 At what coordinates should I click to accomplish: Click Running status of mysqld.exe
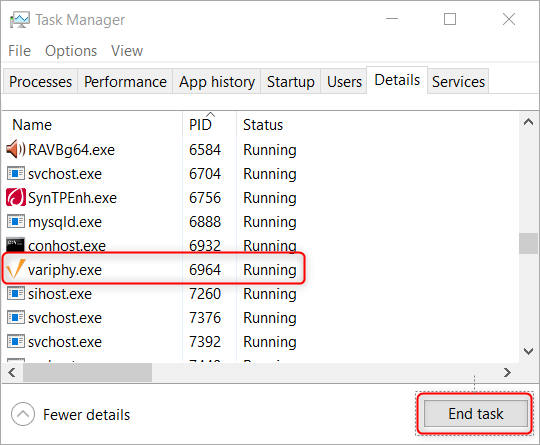tap(270, 222)
